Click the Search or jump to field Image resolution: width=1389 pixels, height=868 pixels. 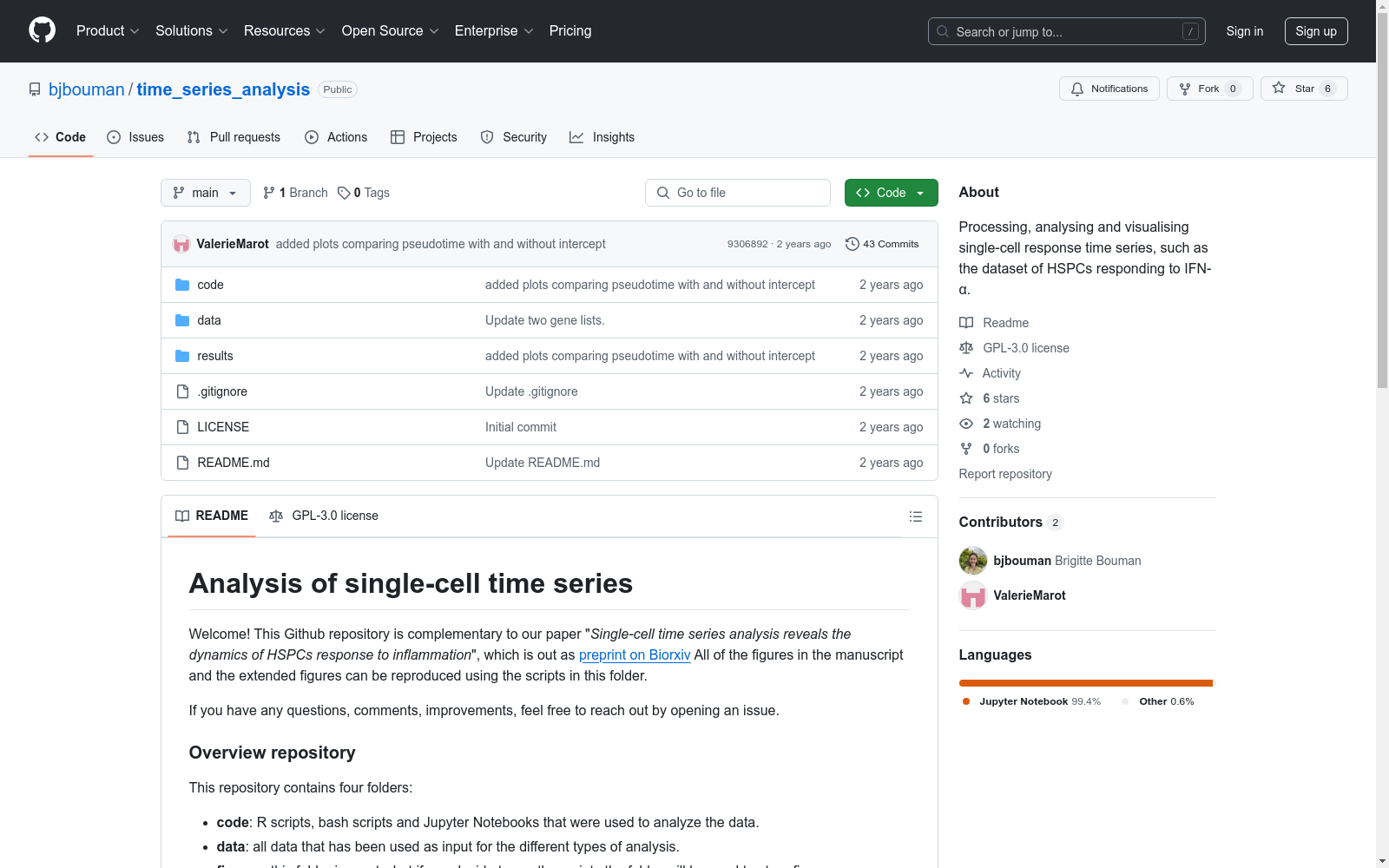pos(1067,31)
